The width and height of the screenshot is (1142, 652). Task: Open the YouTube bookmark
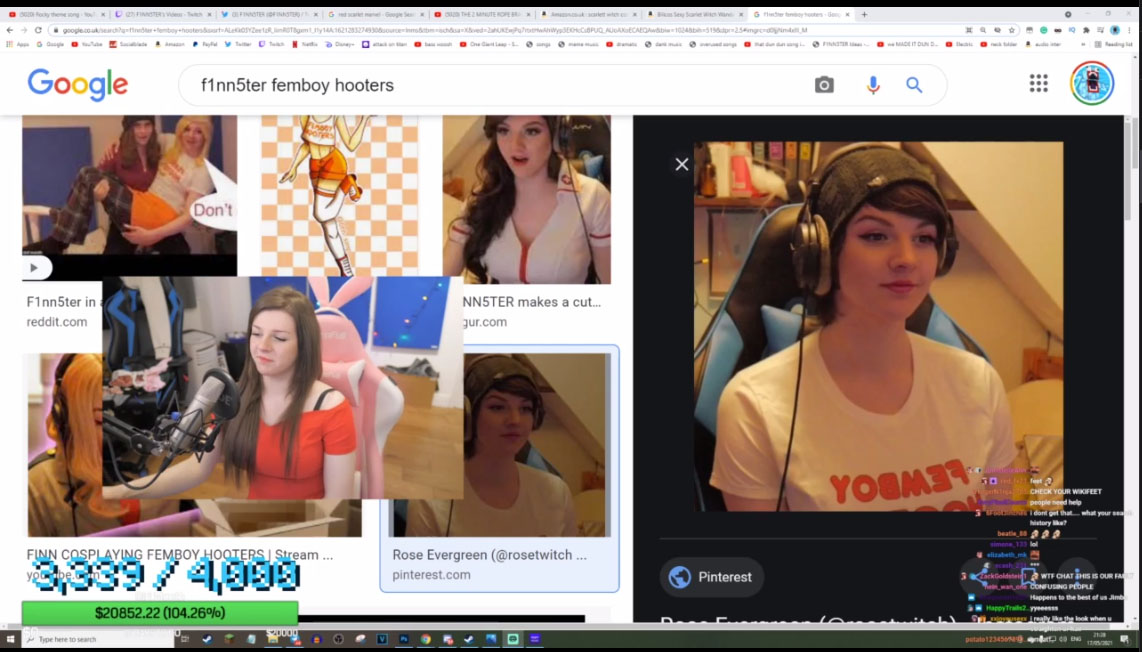(87, 44)
